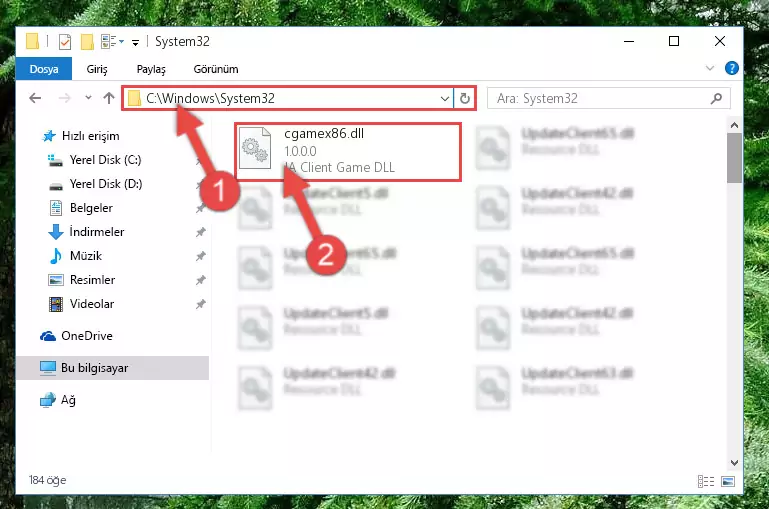The width and height of the screenshot is (769, 509).
Task: Click the Ara: System32 search box
Action: (x=608, y=99)
